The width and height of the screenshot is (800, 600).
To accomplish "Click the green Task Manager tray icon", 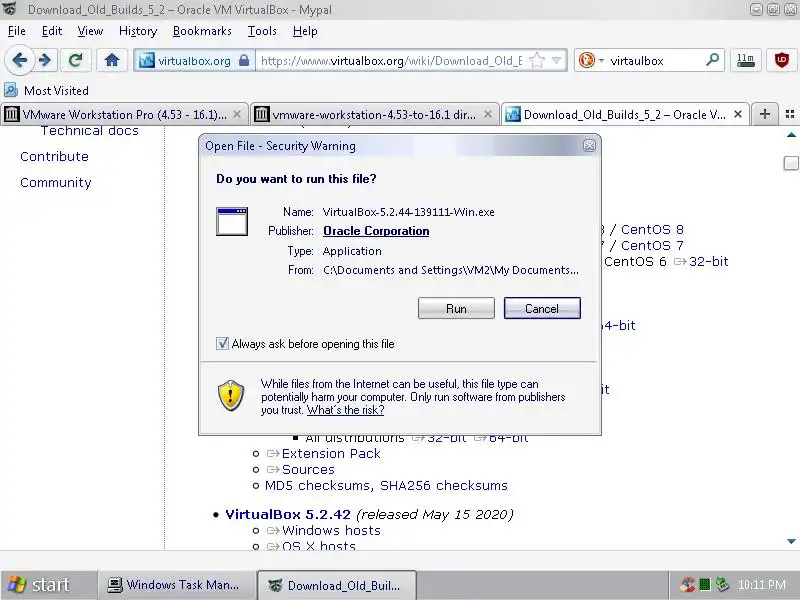I will tap(705, 585).
